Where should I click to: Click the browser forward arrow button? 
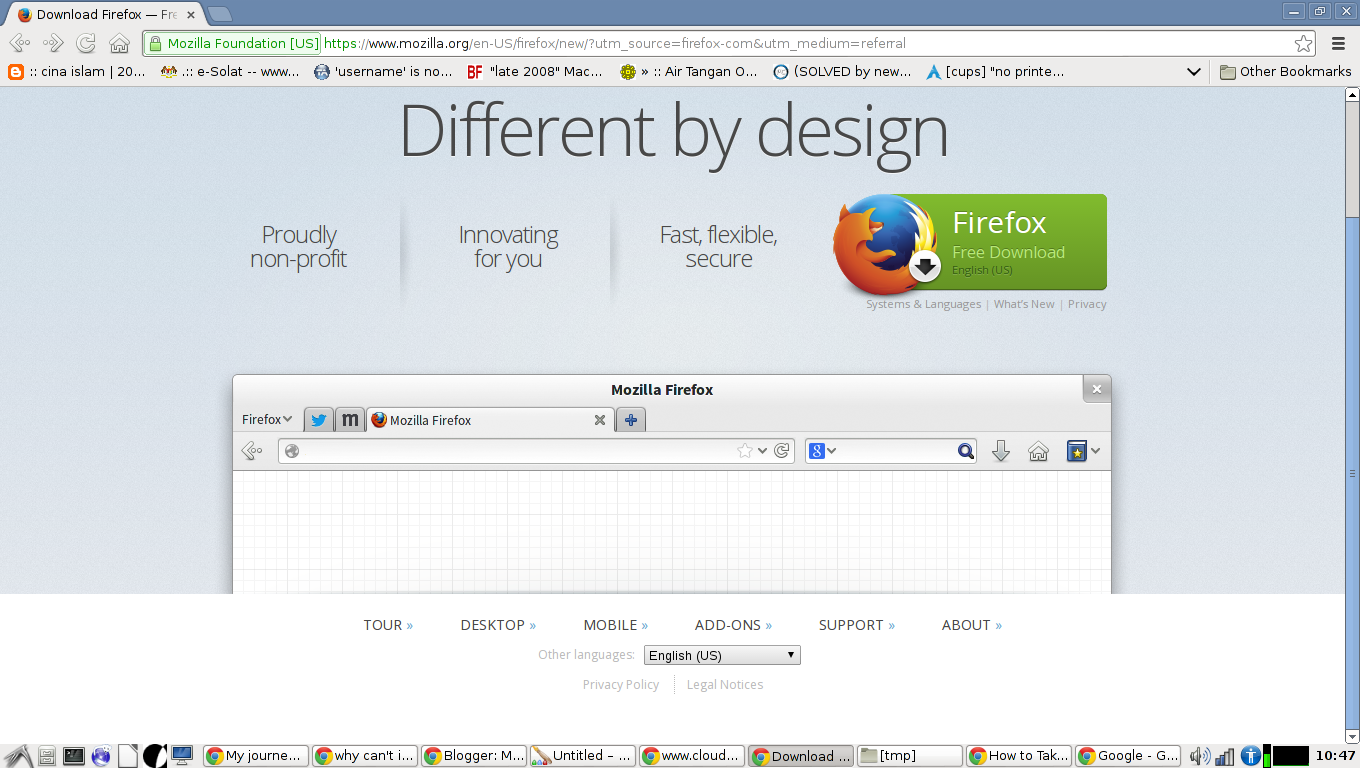(x=53, y=43)
